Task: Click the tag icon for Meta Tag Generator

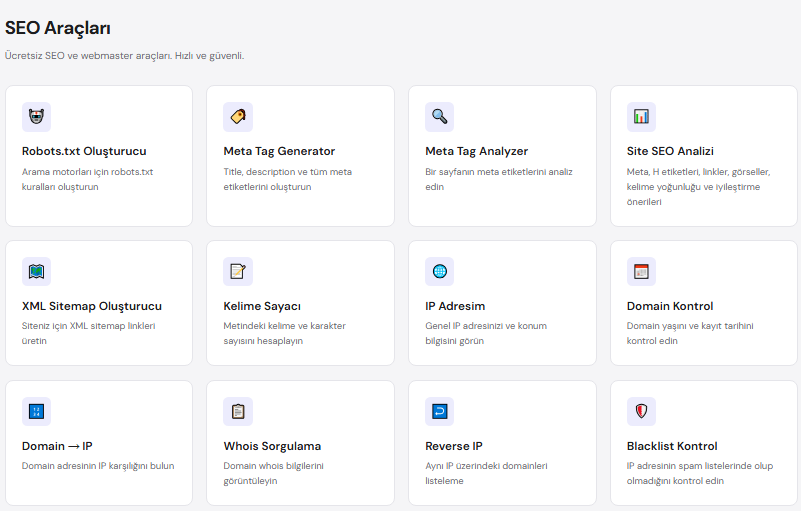Action: [238, 117]
